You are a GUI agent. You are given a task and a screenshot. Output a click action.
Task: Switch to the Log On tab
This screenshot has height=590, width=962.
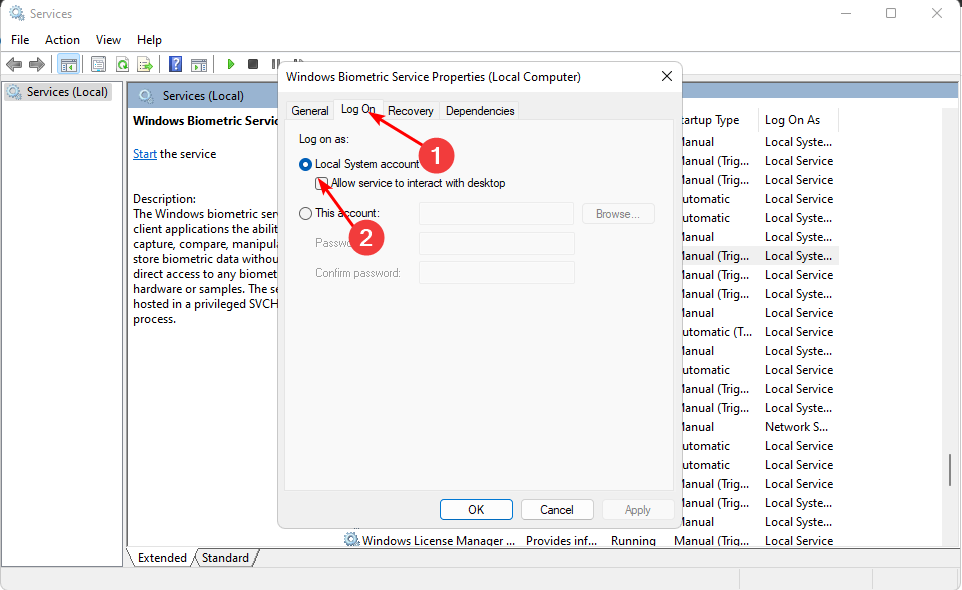[x=358, y=109]
